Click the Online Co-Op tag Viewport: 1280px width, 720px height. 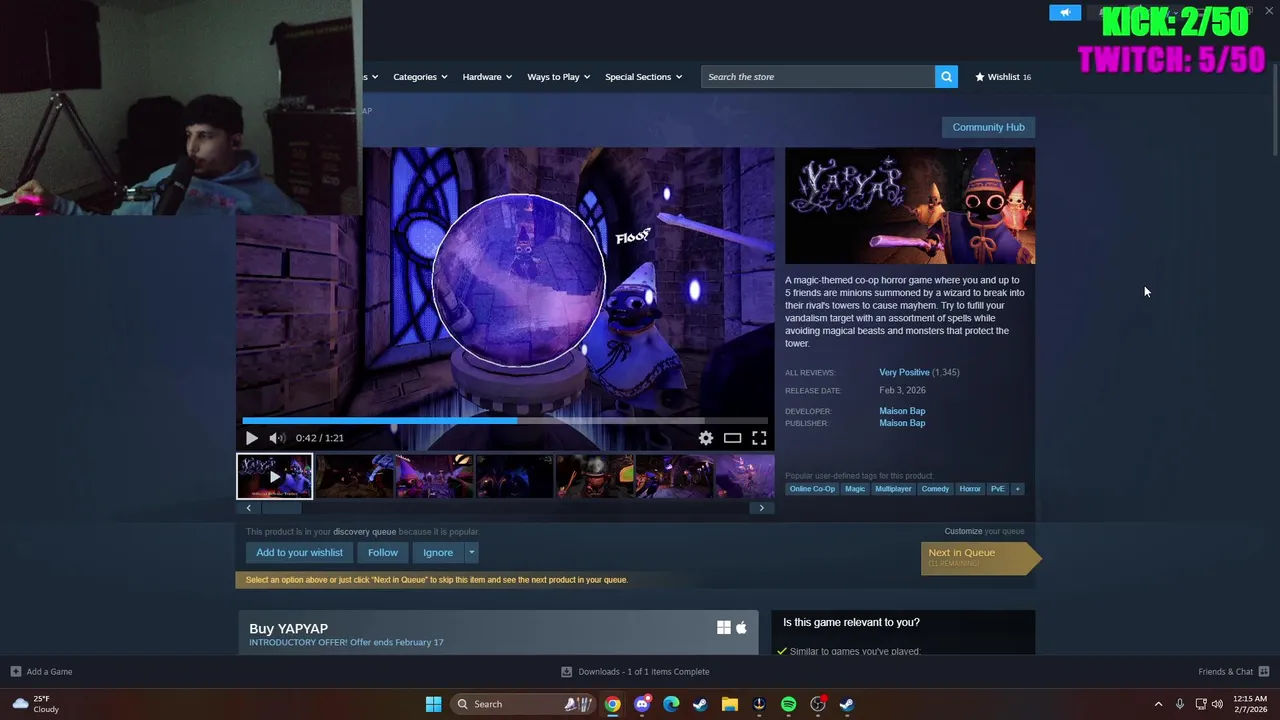[x=812, y=489]
